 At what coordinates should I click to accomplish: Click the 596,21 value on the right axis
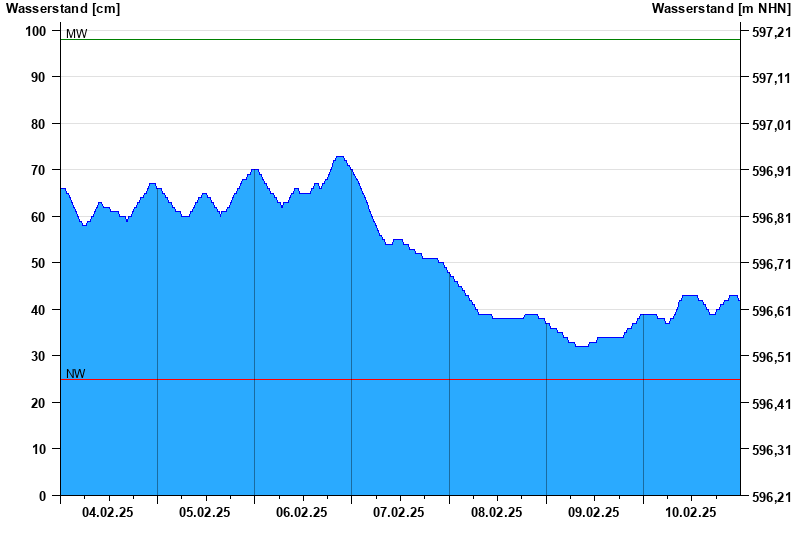click(771, 497)
